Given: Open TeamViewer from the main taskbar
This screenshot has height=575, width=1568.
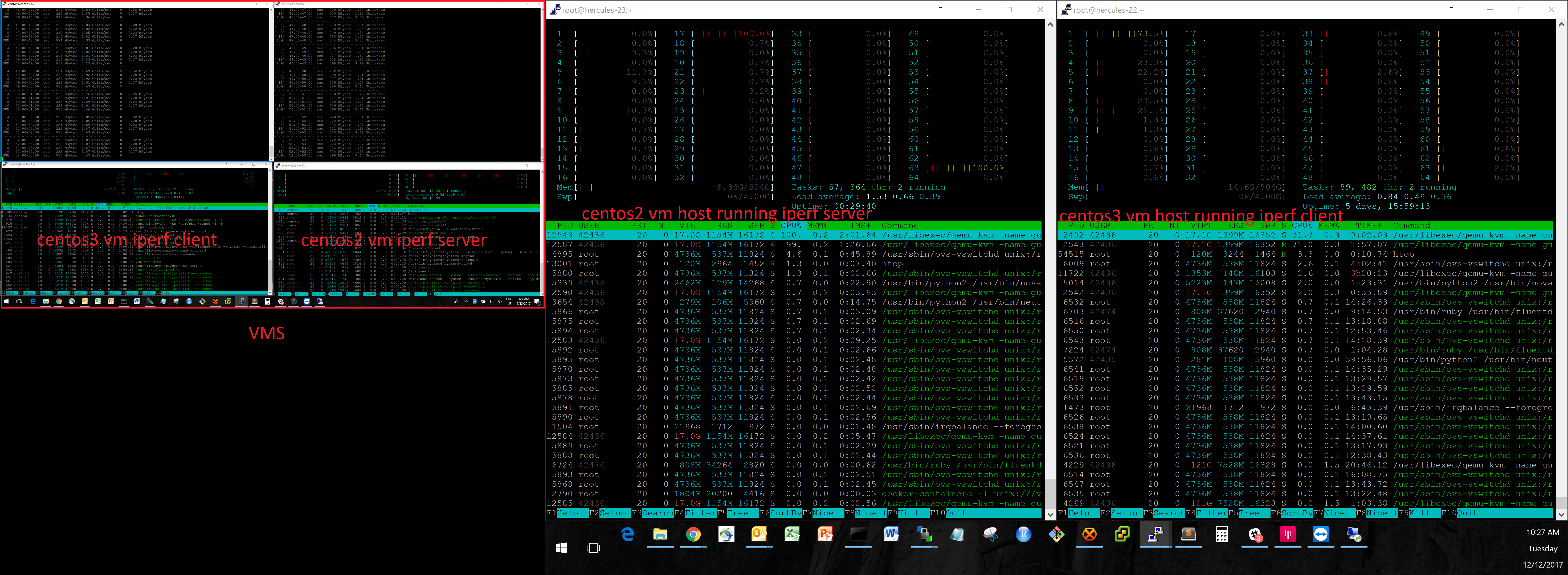Looking at the screenshot, I should point(1320,535).
